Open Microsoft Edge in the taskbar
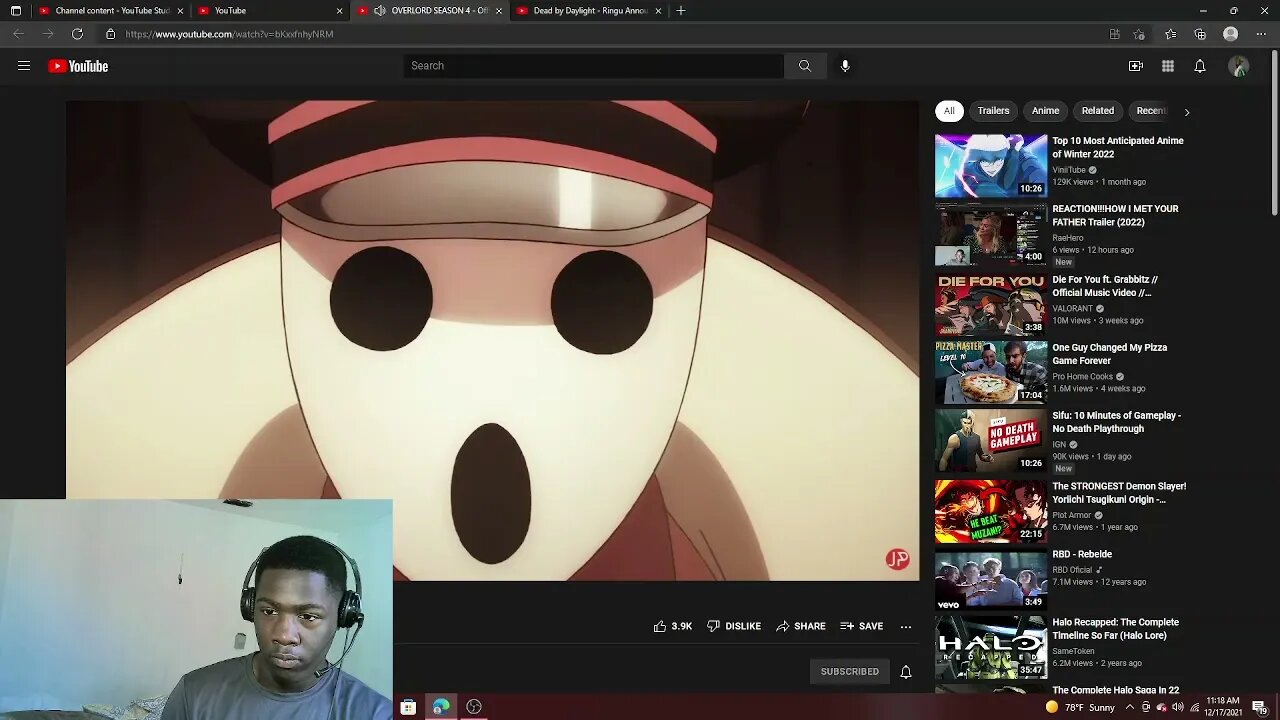 coord(441,707)
